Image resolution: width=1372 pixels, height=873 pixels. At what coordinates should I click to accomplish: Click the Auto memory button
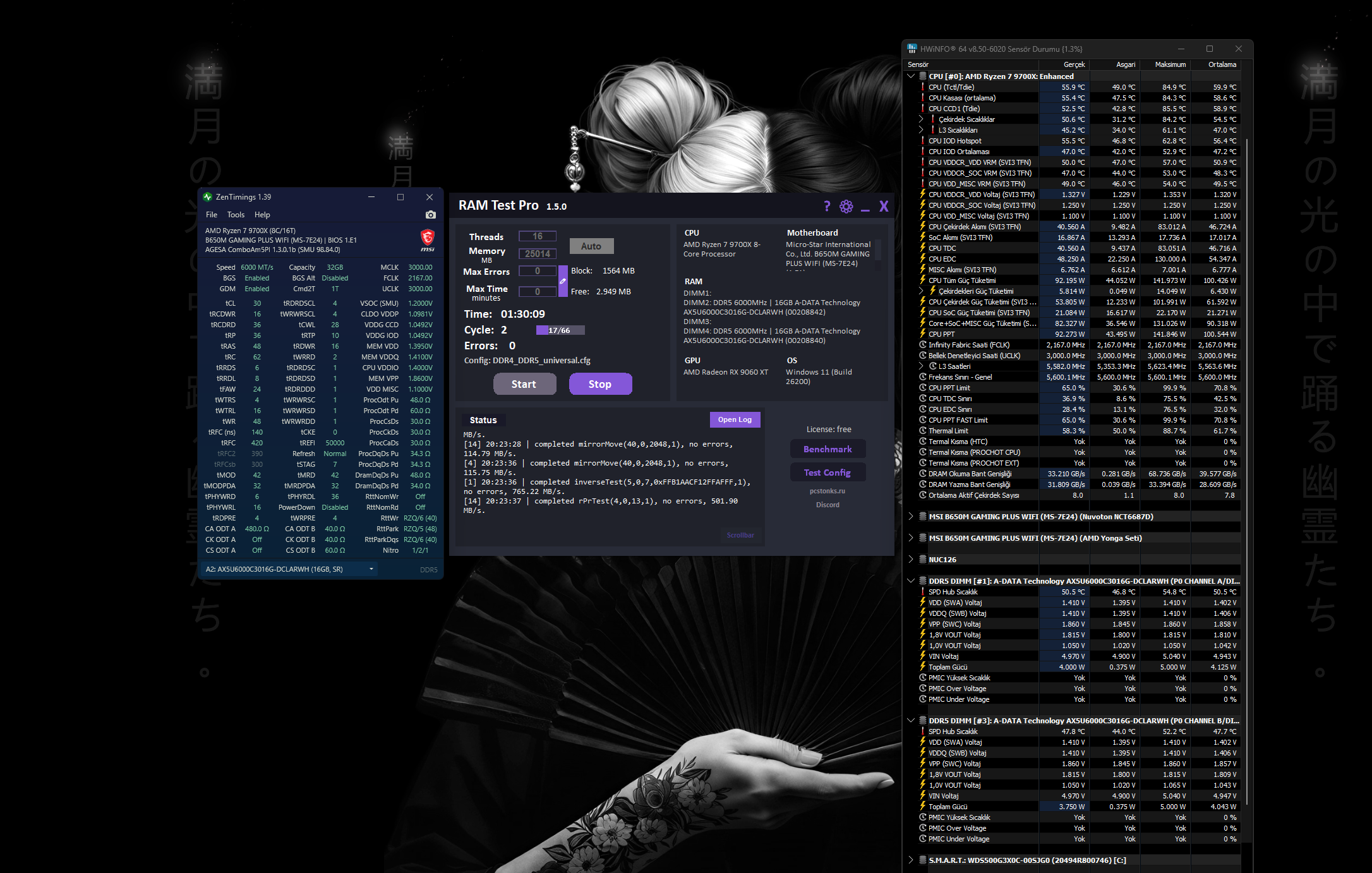pyautogui.click(x=591, y=246)
